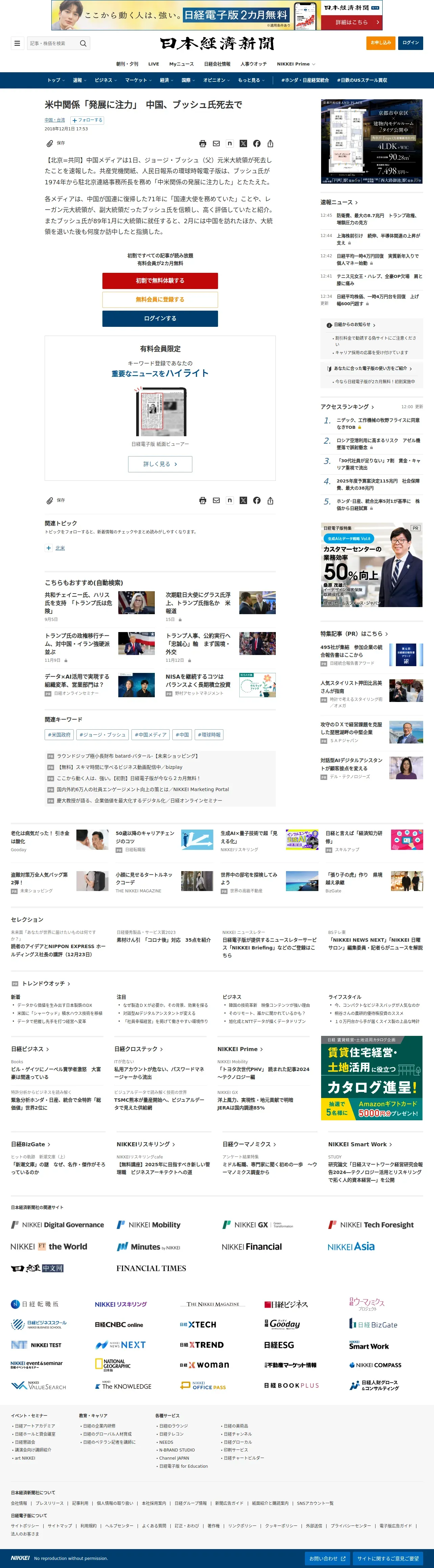Expand the マーケット navigation dropdown
The image size is (434, 1568).
coord(139,80)
